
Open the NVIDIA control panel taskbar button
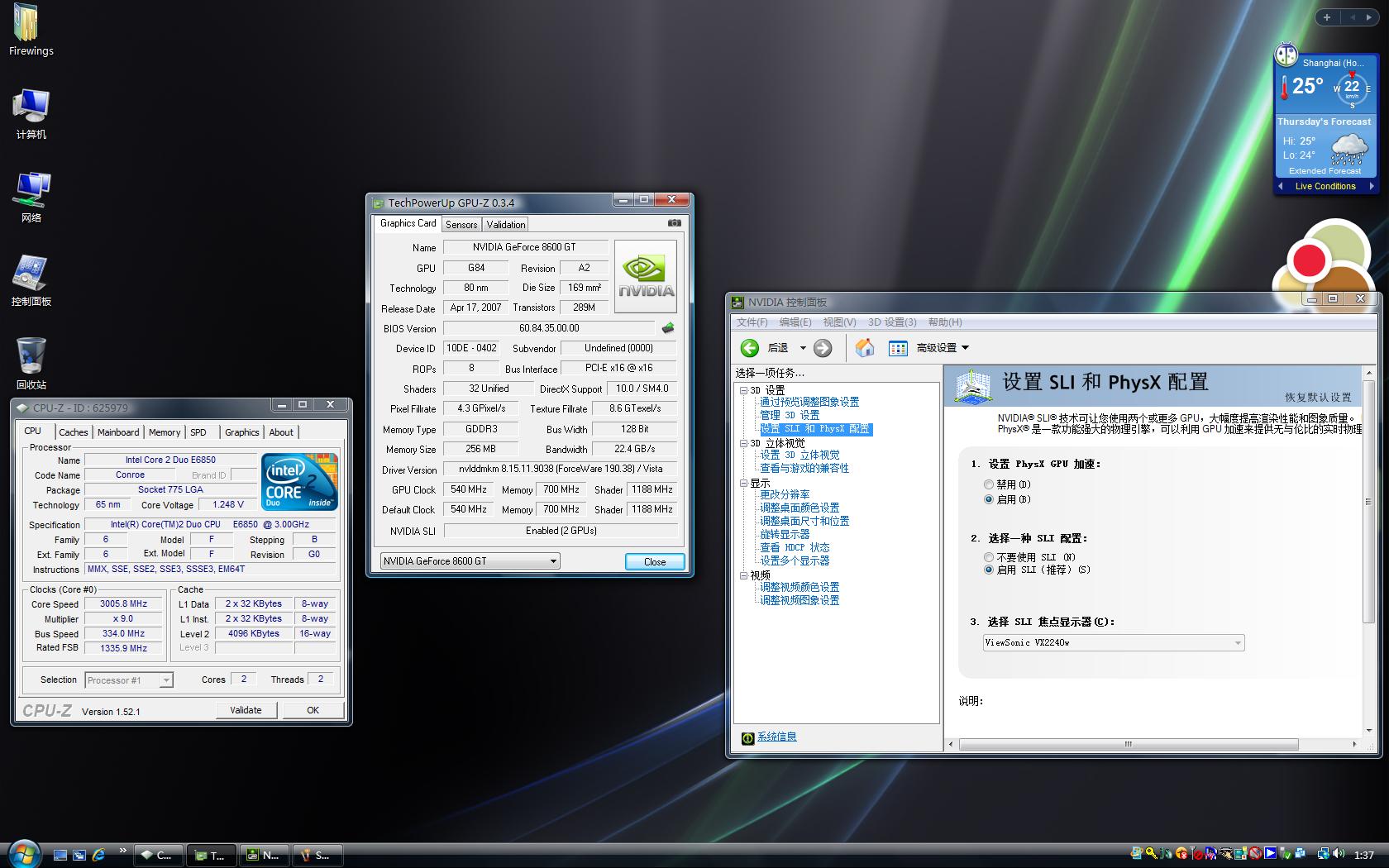263,855
